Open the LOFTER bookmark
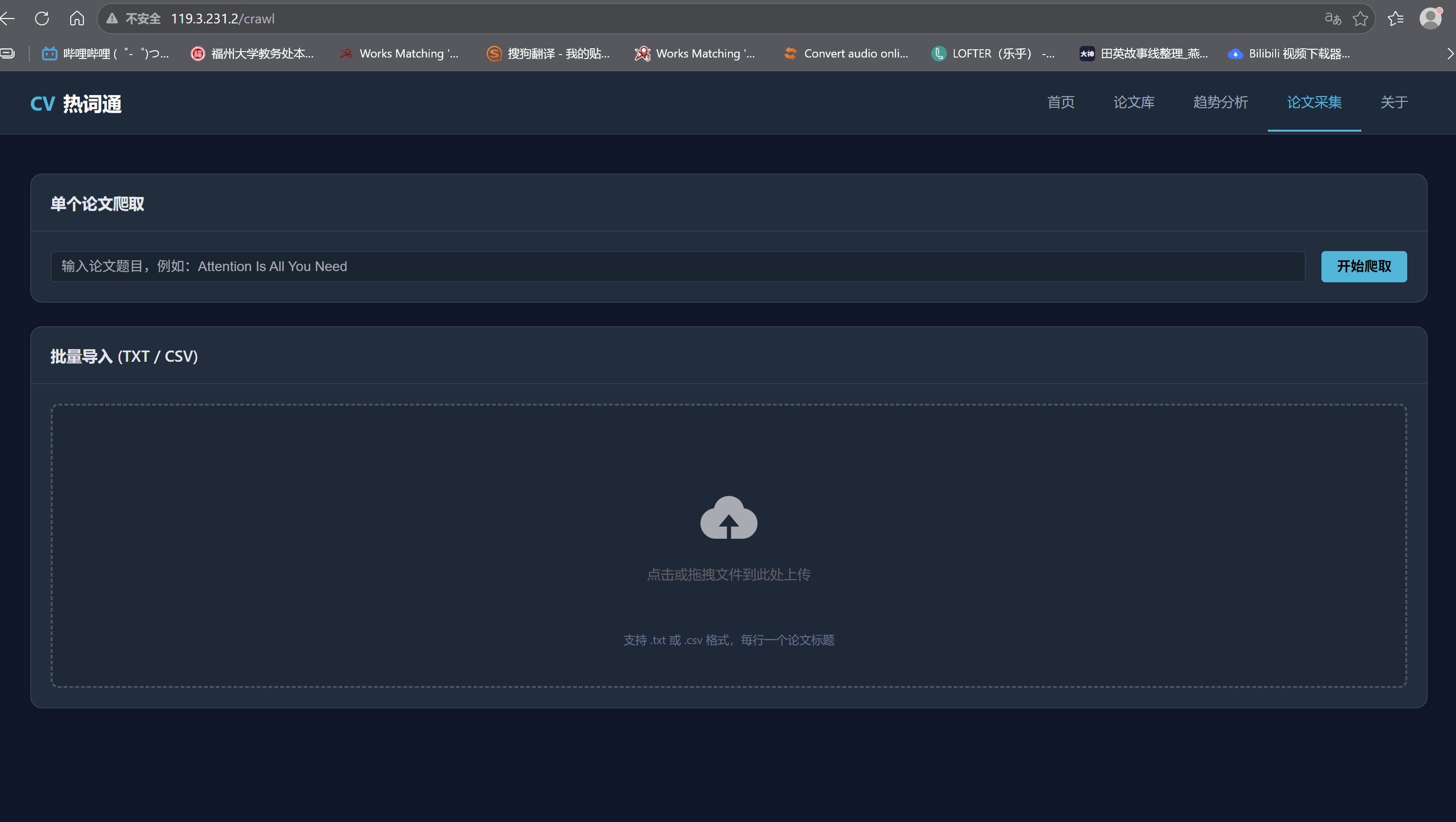Screen dimensions: 1456x822 tap(993, 54)
